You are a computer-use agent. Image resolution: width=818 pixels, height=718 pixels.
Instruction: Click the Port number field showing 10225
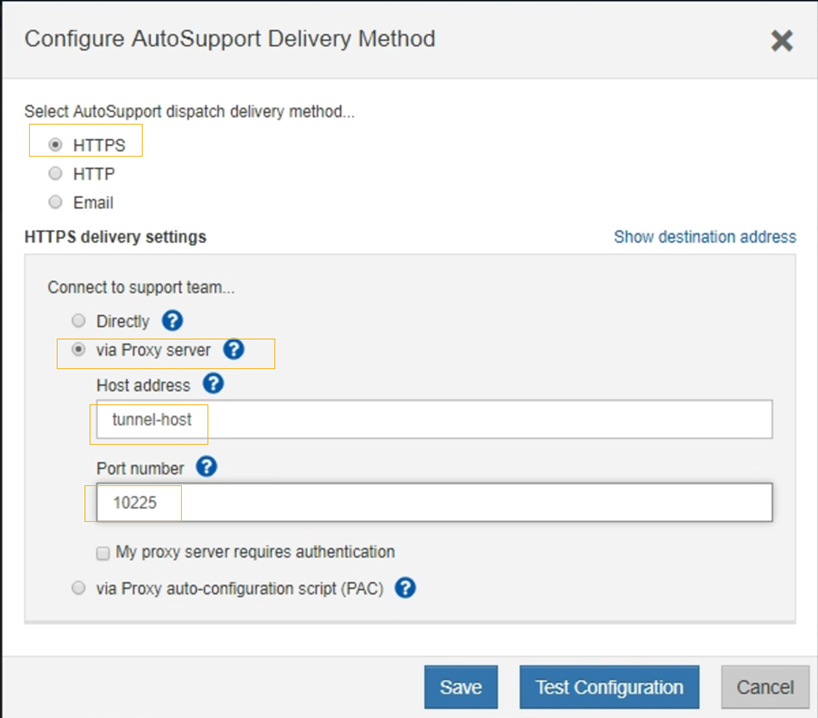click(x=433, y=503)
